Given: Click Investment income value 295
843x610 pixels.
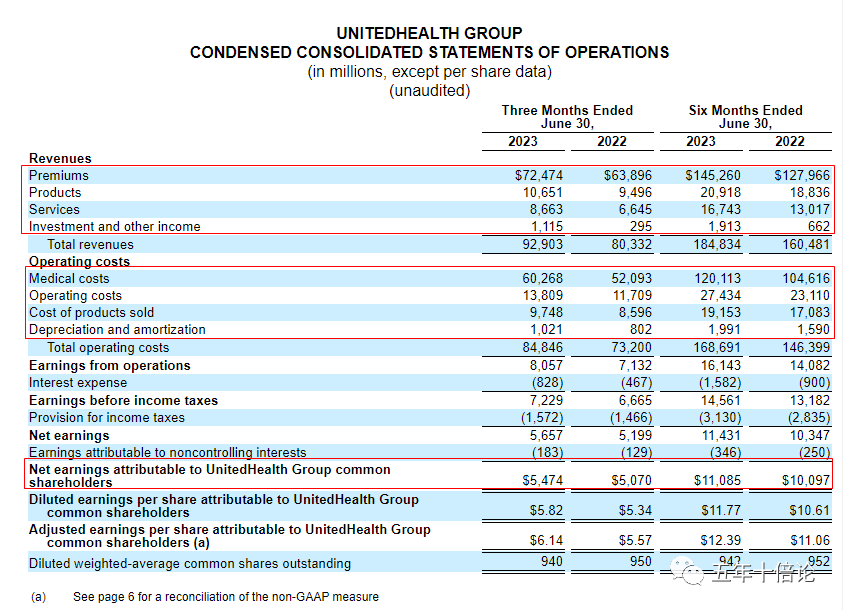Looking at the screenshot, I should (641, 227).
